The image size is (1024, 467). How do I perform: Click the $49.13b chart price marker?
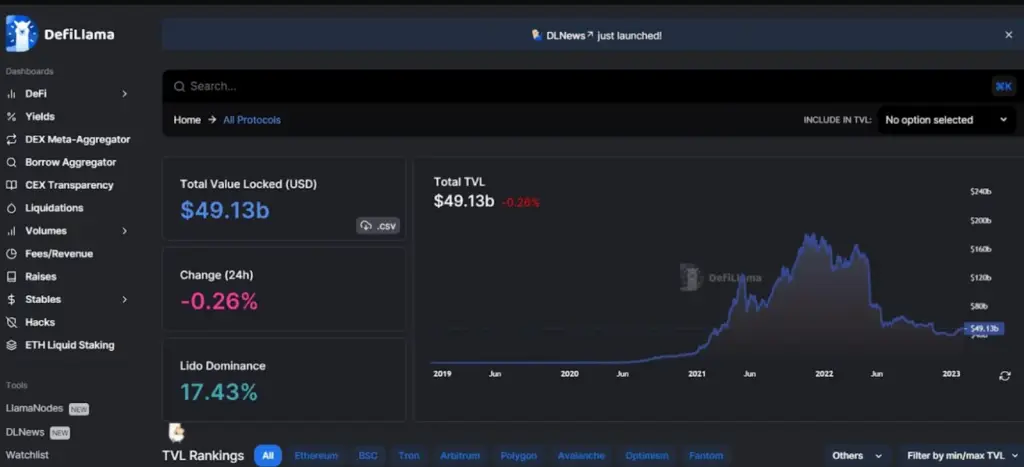coord(984,329)
